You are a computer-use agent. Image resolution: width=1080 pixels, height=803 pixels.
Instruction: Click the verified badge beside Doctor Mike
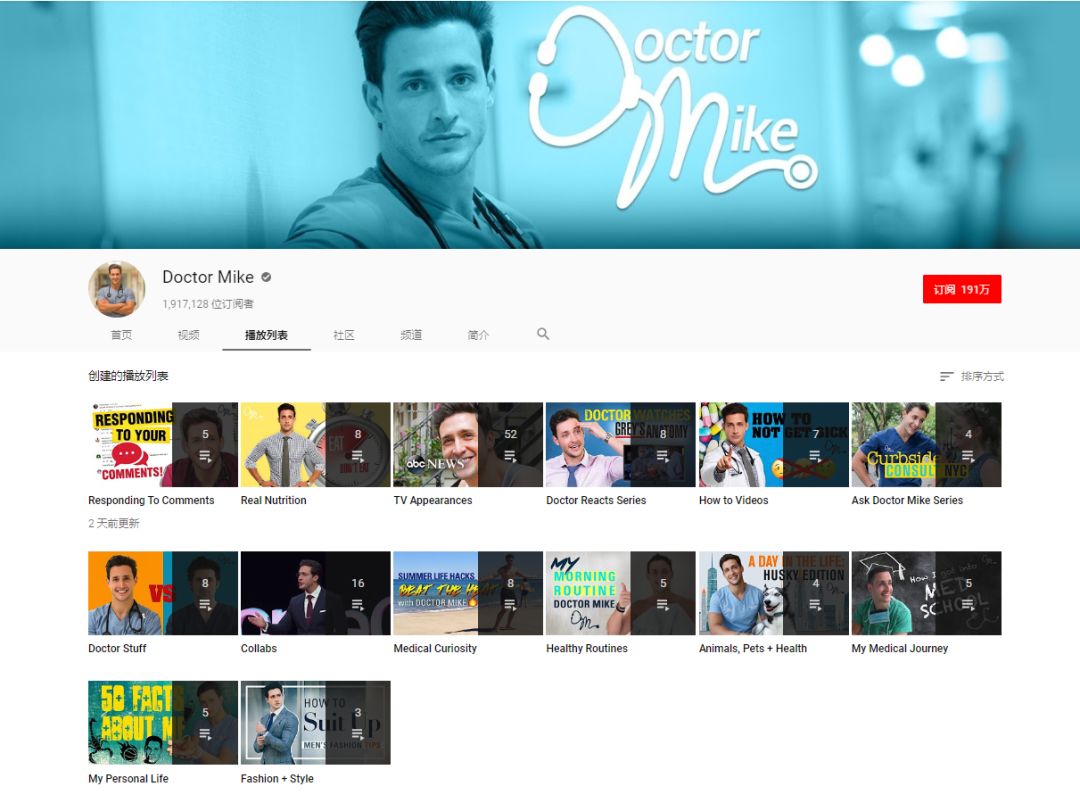pyautogui.click(x=266, y=277)
